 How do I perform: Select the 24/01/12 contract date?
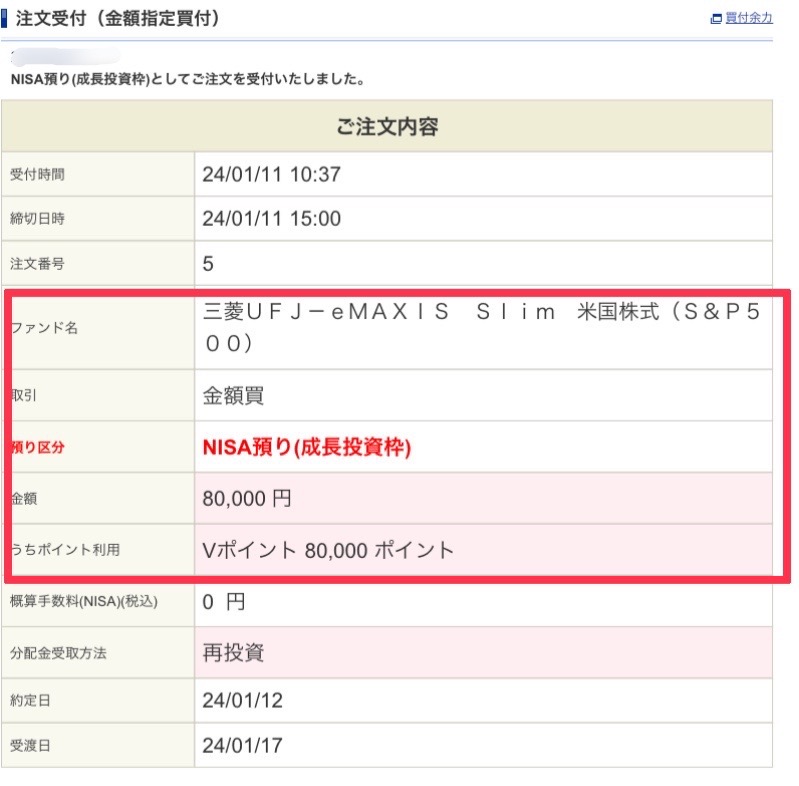[x=243, y=700]
